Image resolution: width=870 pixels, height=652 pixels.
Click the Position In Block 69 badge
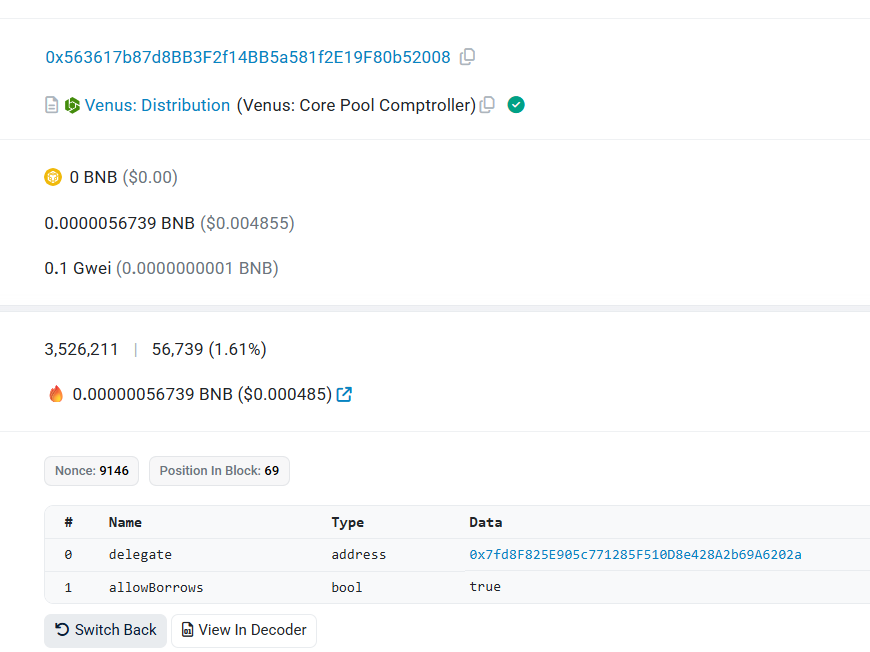click(219, 471)
